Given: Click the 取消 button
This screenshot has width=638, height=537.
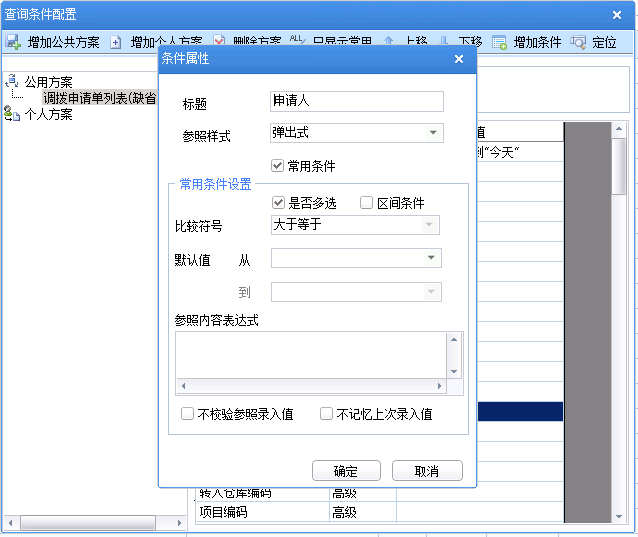Looking at the screenshot, I should click(x=427, y=471).
